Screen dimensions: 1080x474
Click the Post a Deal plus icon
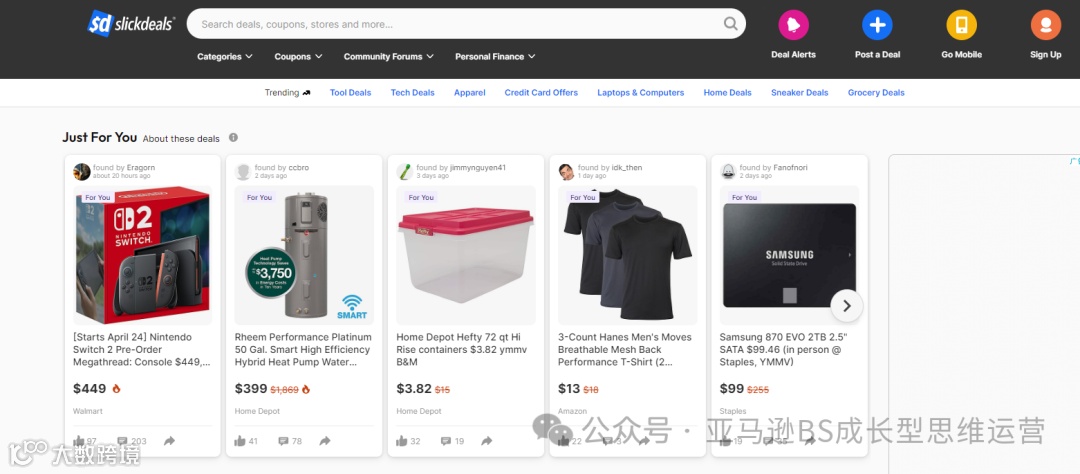[x=878, y=25]
